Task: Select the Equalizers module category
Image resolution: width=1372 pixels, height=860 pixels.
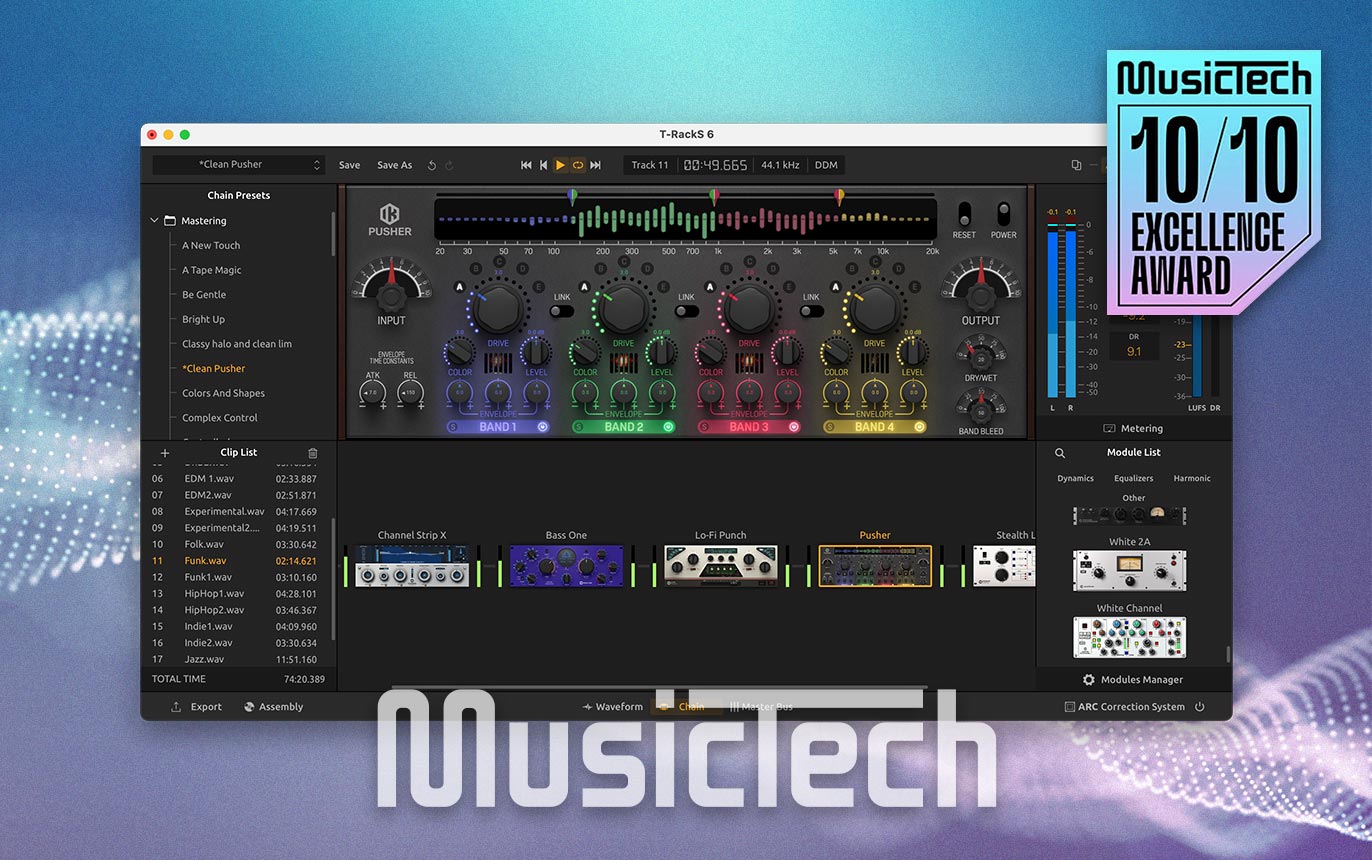Action: point(1133,478)
